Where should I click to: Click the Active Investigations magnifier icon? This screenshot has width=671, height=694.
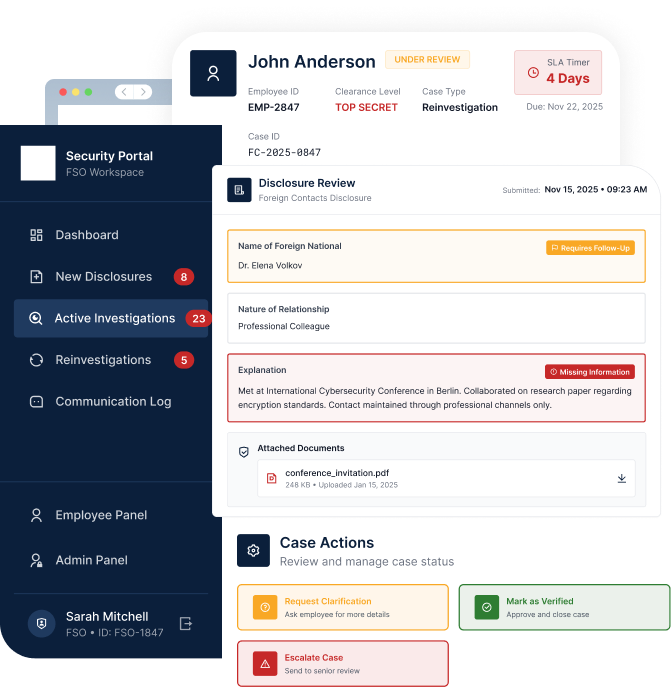(x=36, y=319)
